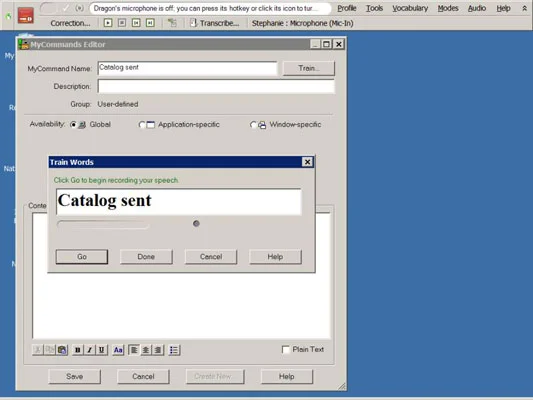Viewport: 533px width, 400px height.
Task: Click Go to begin recording
Action: 82,257
